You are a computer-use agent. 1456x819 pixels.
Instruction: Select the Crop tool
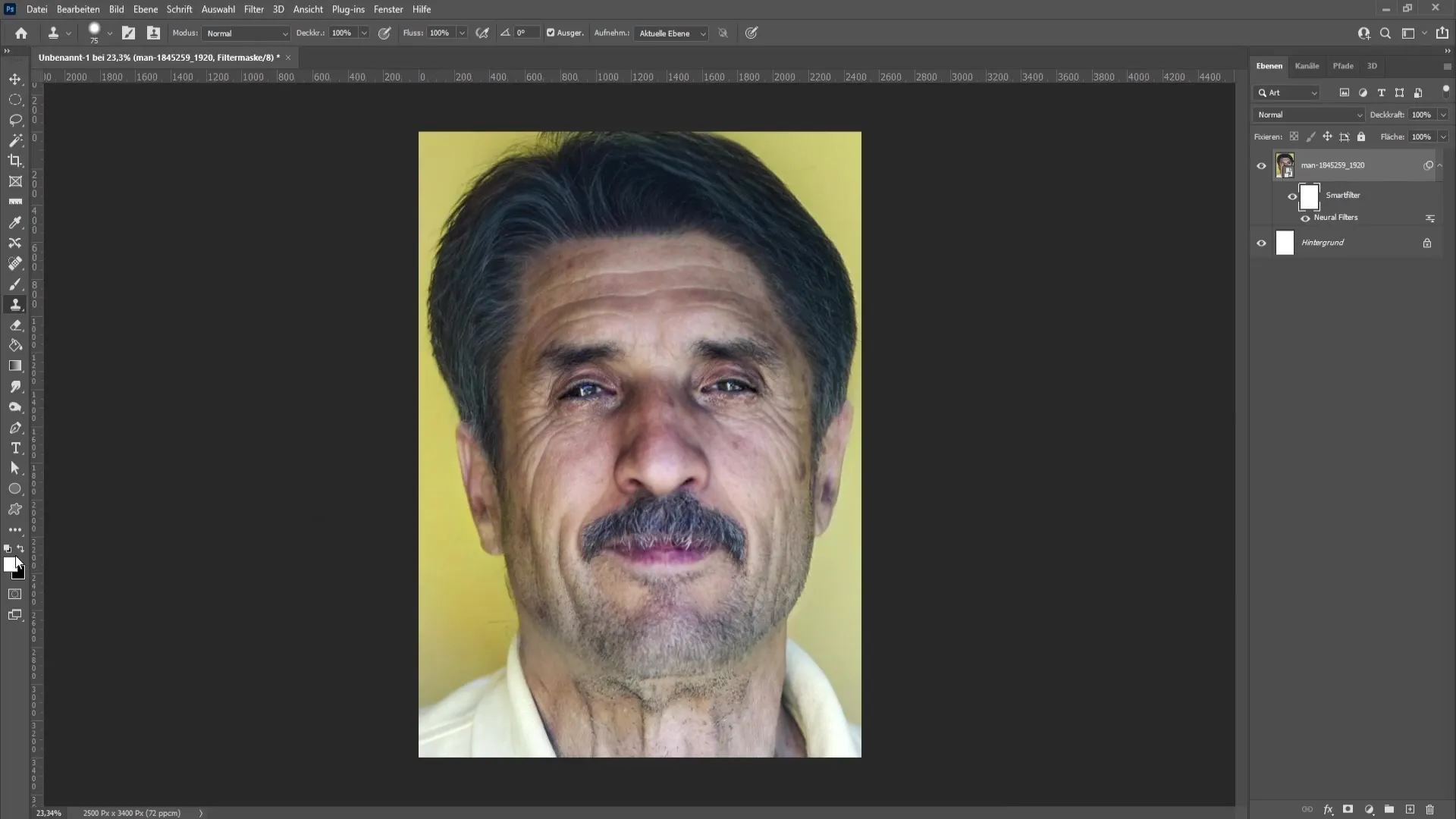15,160
